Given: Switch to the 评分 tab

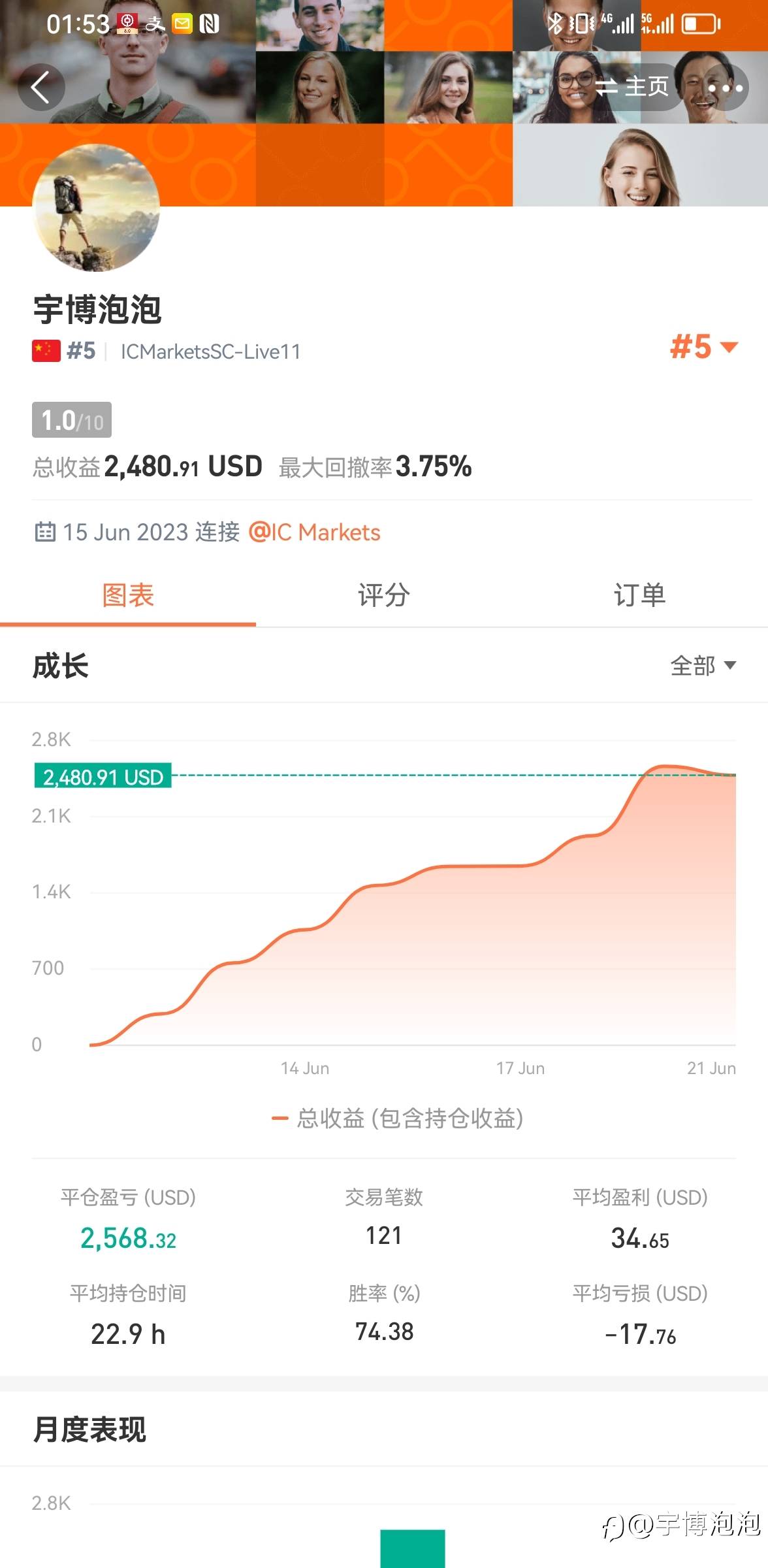Looking at the screenshot, I should click(383, 595).
